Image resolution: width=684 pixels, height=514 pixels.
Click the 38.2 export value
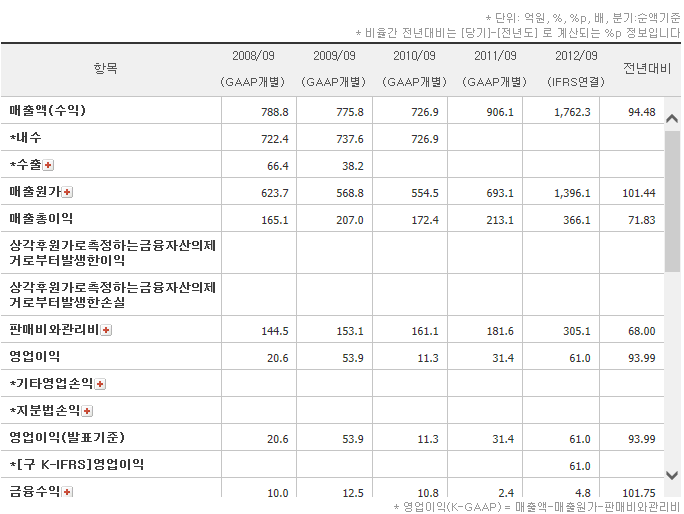353,166
